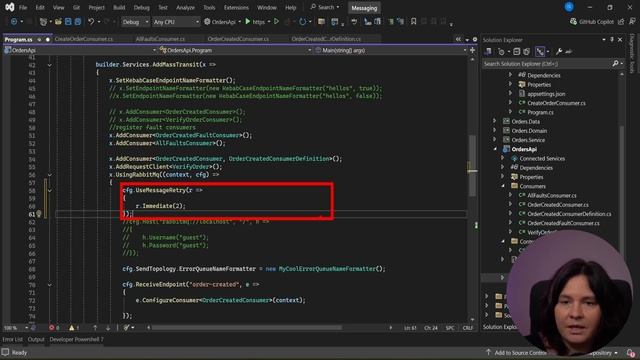This screenshot has width=640, height=360.
Task: Open the Debug configuration dropdown
Action: pos(135,22)
